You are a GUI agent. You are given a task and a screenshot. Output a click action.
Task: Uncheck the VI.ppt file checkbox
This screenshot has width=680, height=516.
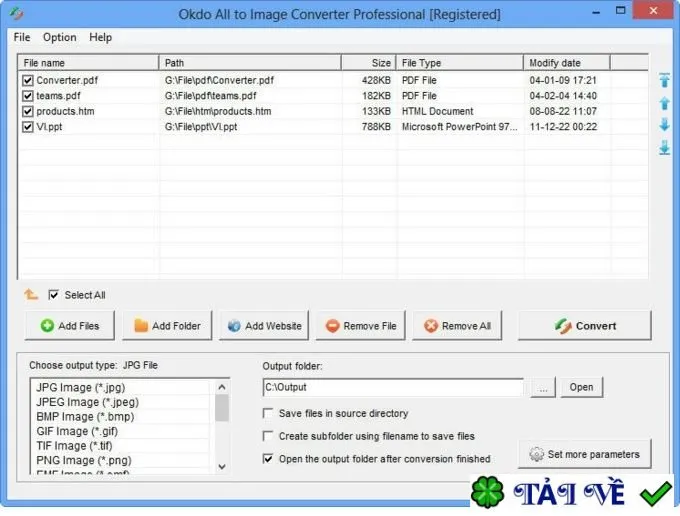[28, 127]
